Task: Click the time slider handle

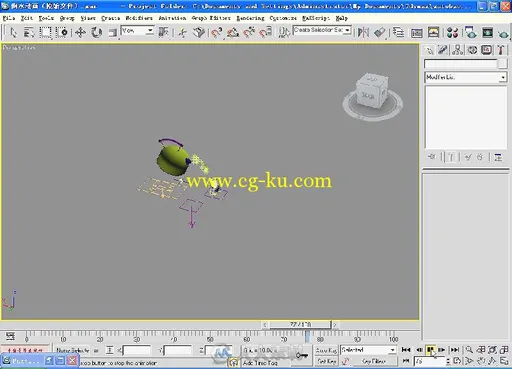Action: pyautogui.click(x=300, y=324)
